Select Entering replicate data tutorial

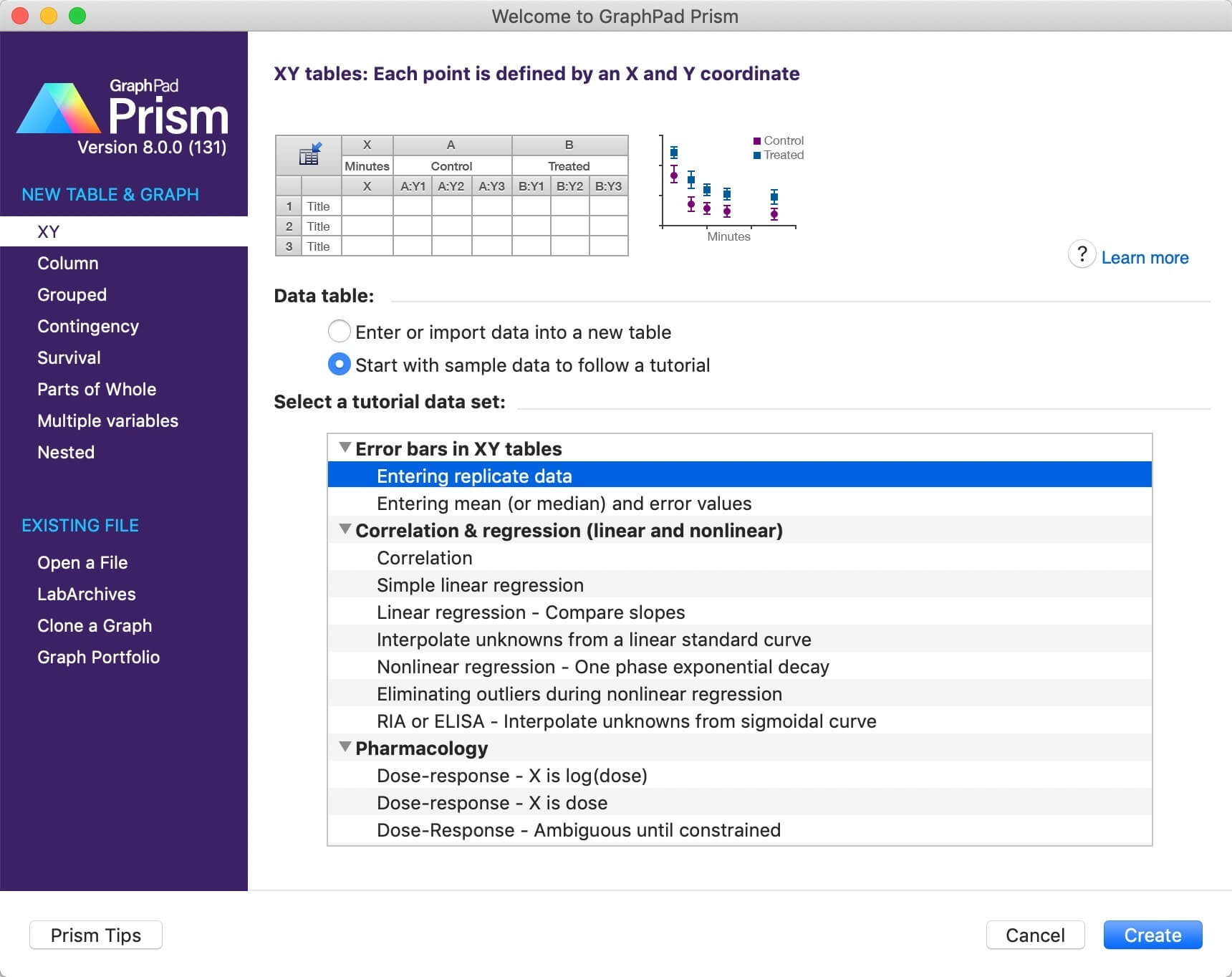(740, 475)
